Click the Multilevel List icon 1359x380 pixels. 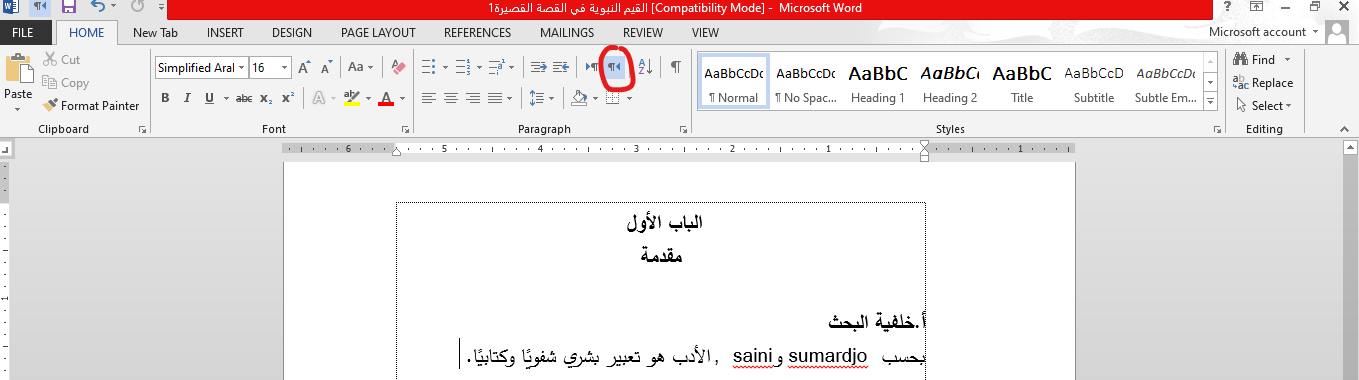click(x=496, y=68)
